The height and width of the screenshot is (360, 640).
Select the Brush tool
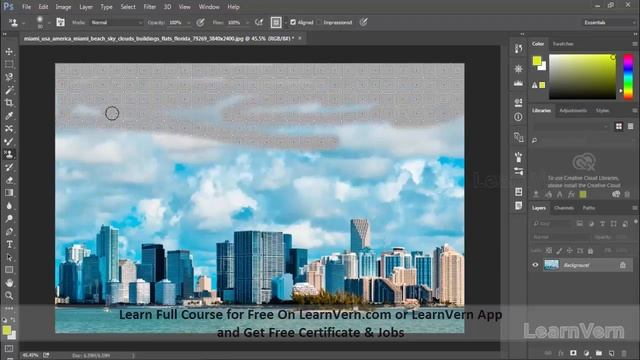coord(9,142)
